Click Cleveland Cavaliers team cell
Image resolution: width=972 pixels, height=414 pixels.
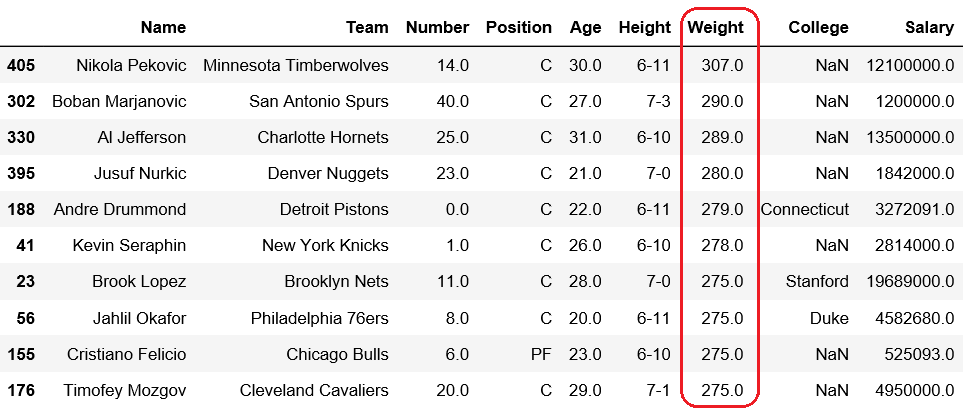[314, 390]
